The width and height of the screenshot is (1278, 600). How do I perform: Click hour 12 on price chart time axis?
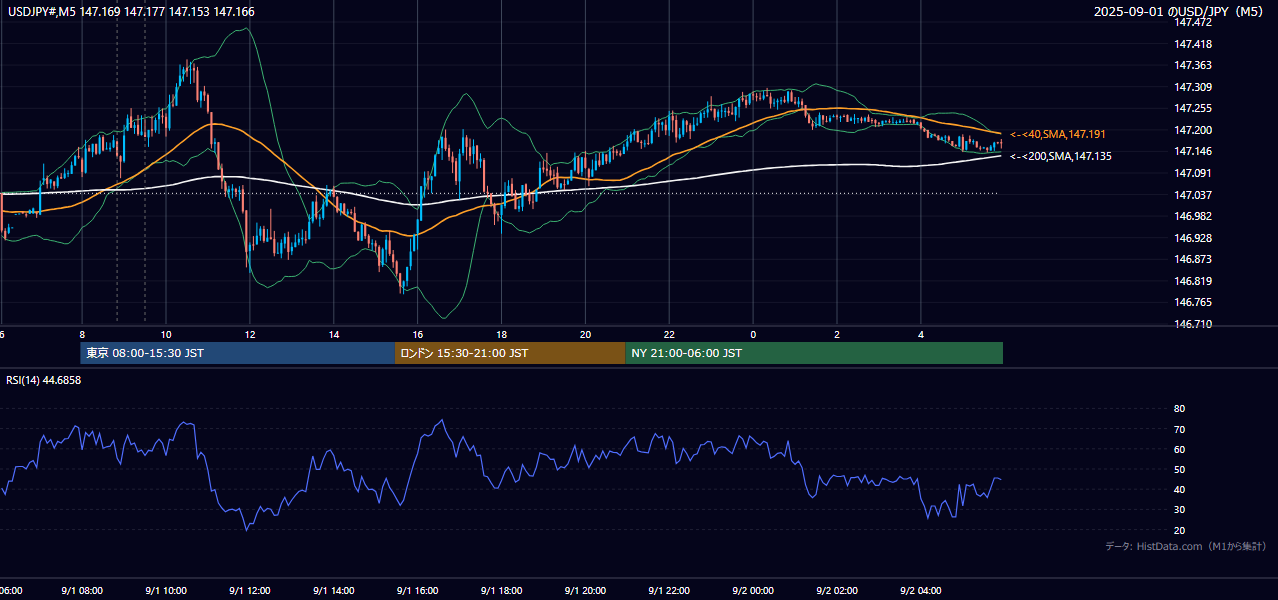[x=250, y=335]
